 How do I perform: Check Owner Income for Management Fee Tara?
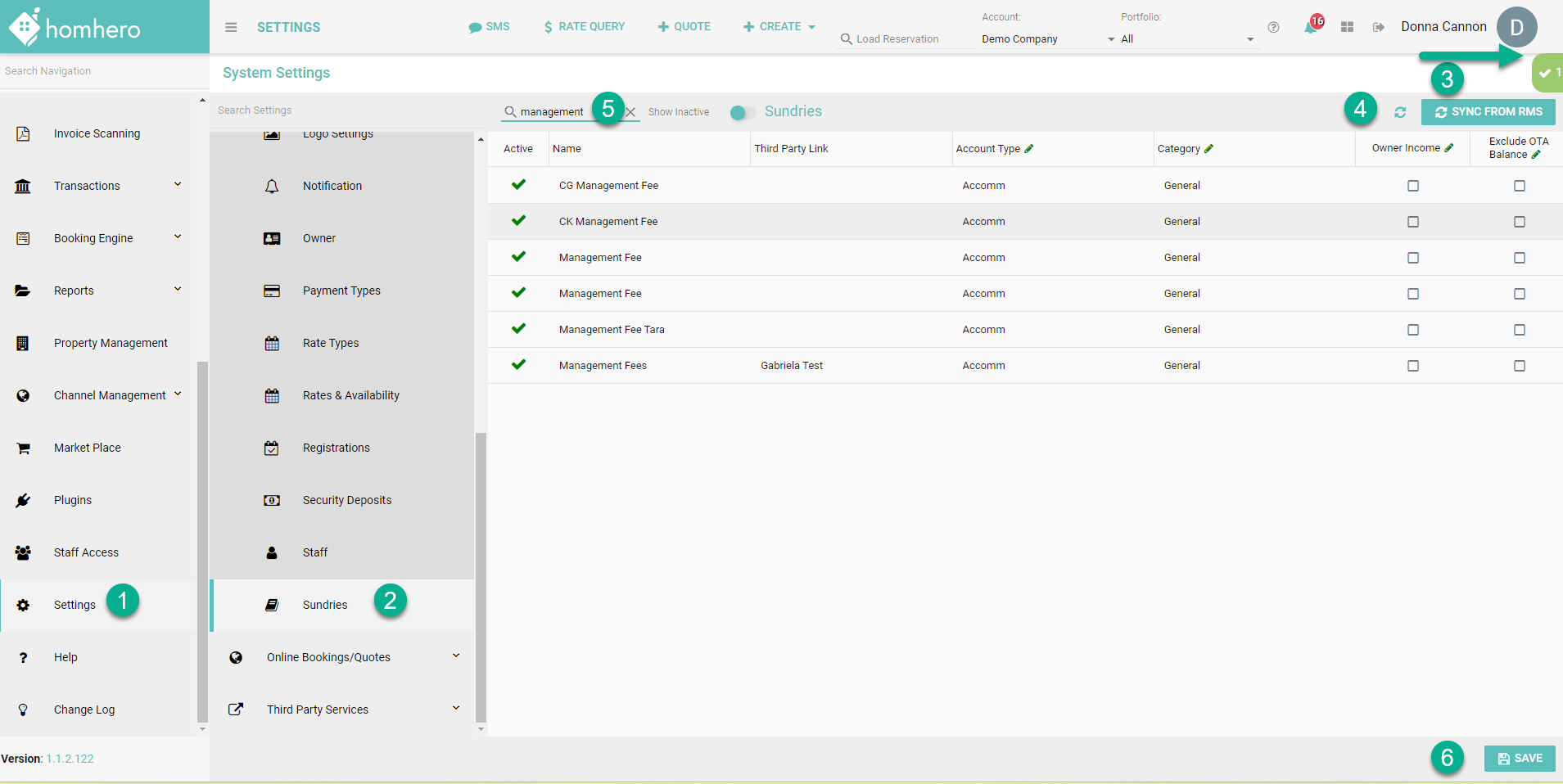(1413, 330)
